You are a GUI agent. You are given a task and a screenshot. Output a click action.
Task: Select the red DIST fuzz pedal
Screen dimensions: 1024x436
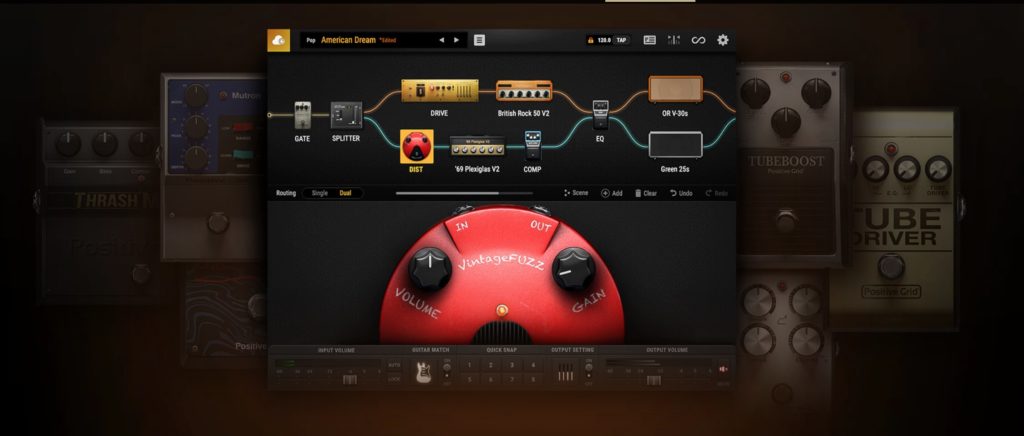pos(416,147)
